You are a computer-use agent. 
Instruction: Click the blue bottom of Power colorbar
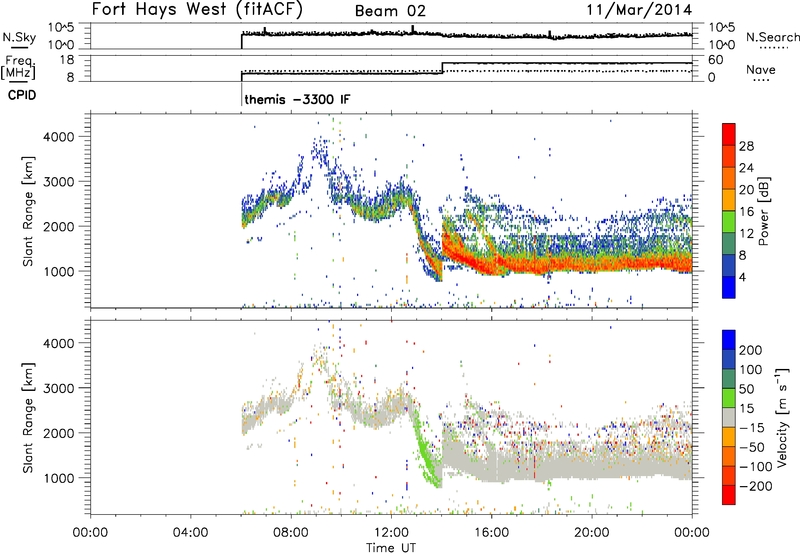click(x=729, y=287)
